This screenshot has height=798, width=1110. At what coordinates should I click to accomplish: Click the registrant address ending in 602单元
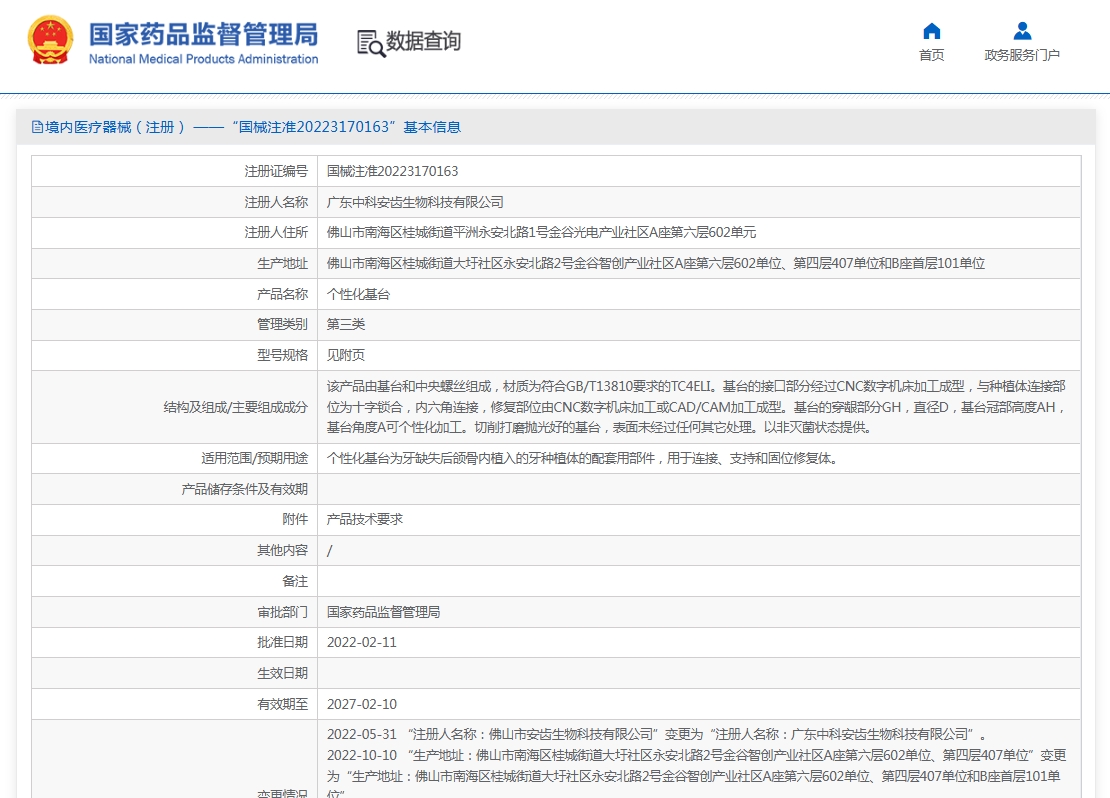541,233
